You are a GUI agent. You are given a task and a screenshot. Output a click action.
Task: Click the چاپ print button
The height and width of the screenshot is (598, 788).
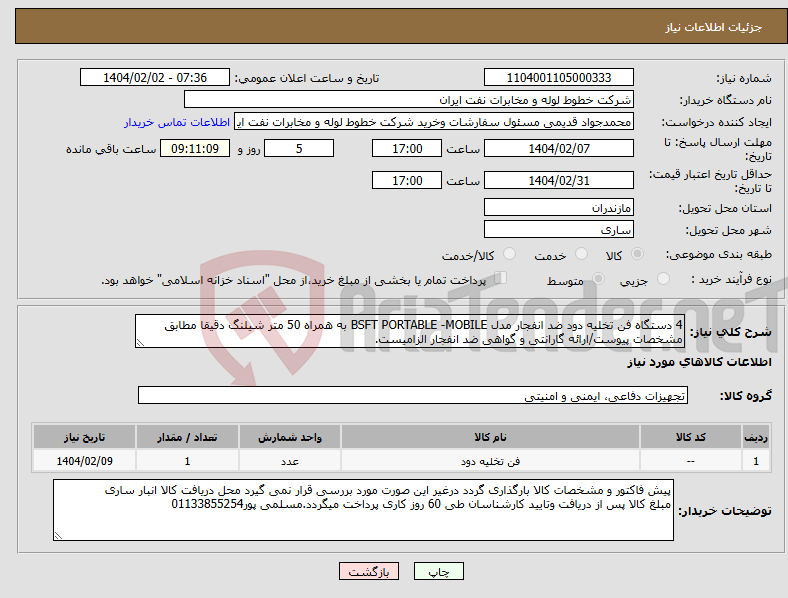click(439, 571)
